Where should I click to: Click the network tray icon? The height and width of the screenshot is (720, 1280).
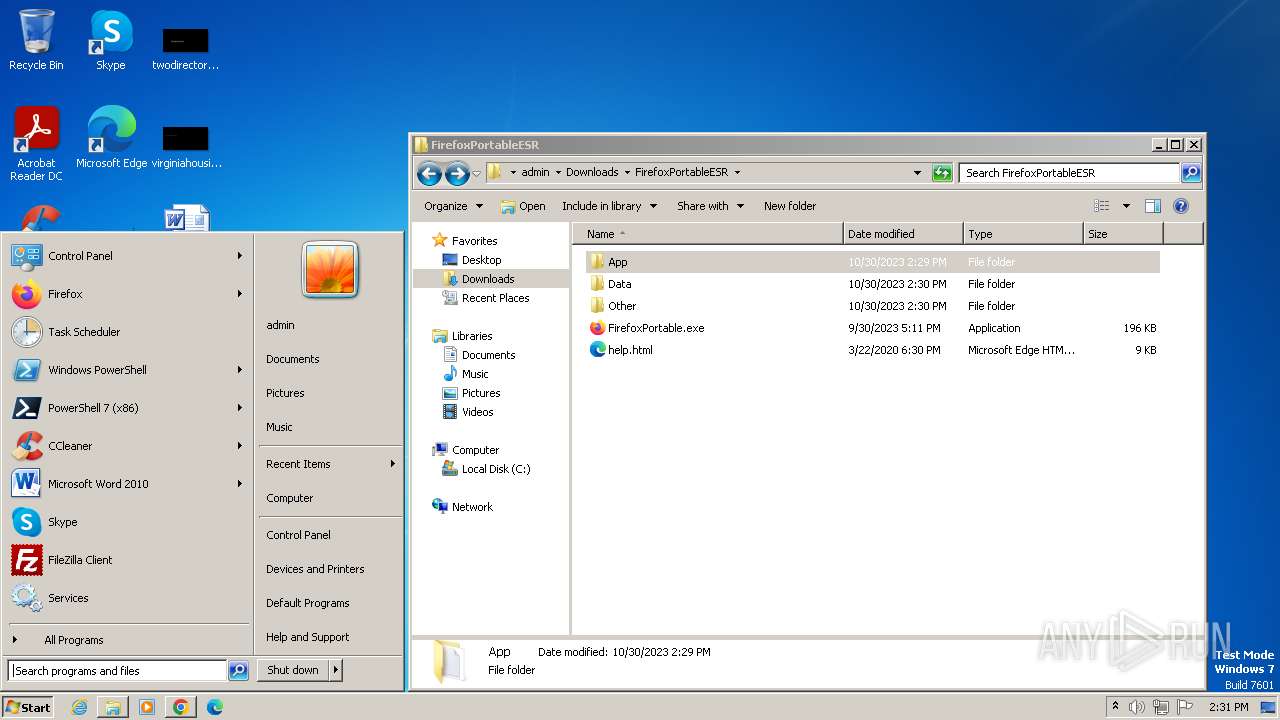(x=1161, y=707)
